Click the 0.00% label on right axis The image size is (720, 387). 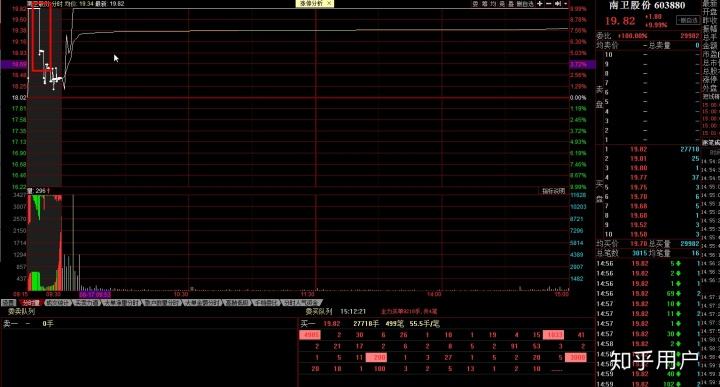pos(578,98)
